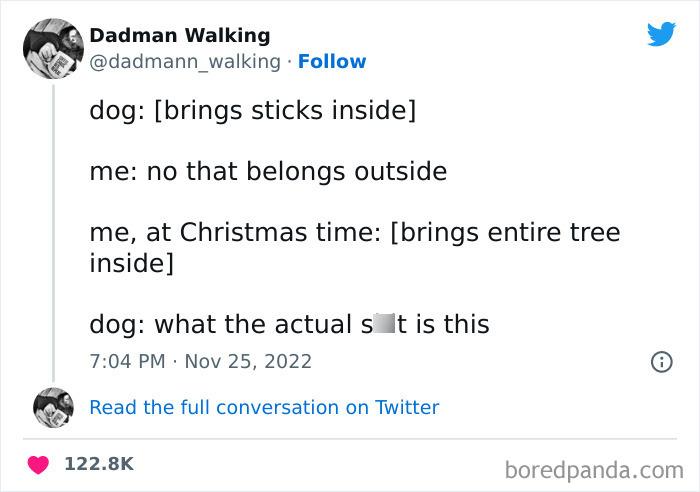Screen dimensions: 700x492
Task: Click the small avatar beside the conversation link
Action: click(53, 407)
